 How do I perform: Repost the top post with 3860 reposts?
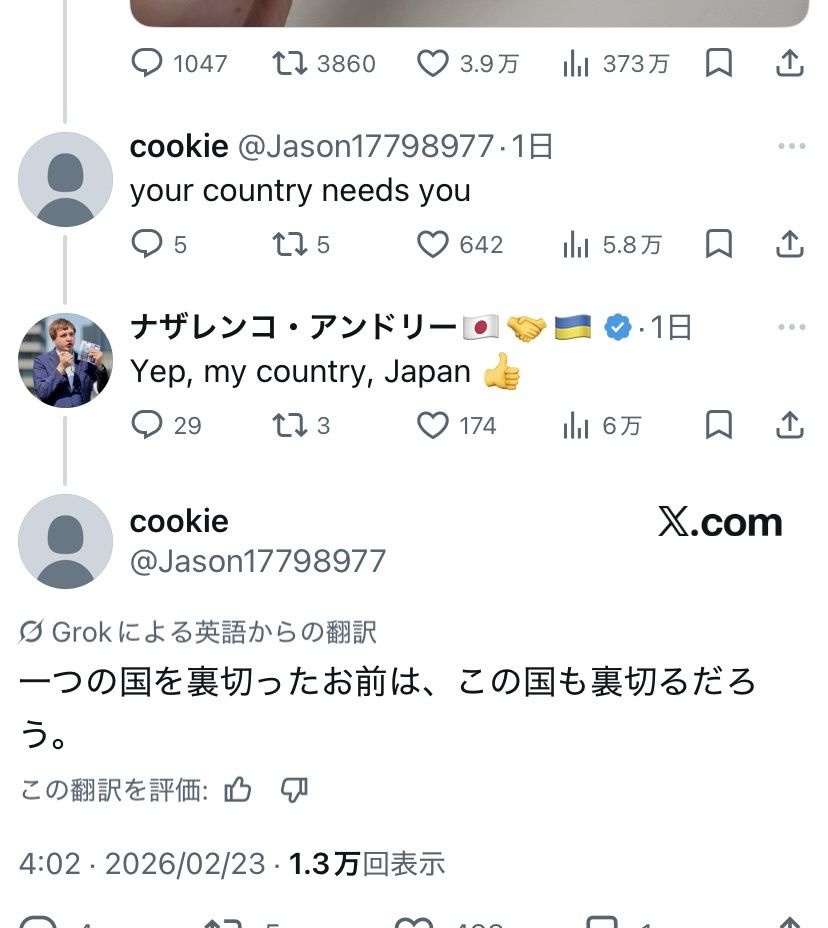point(290,64)
